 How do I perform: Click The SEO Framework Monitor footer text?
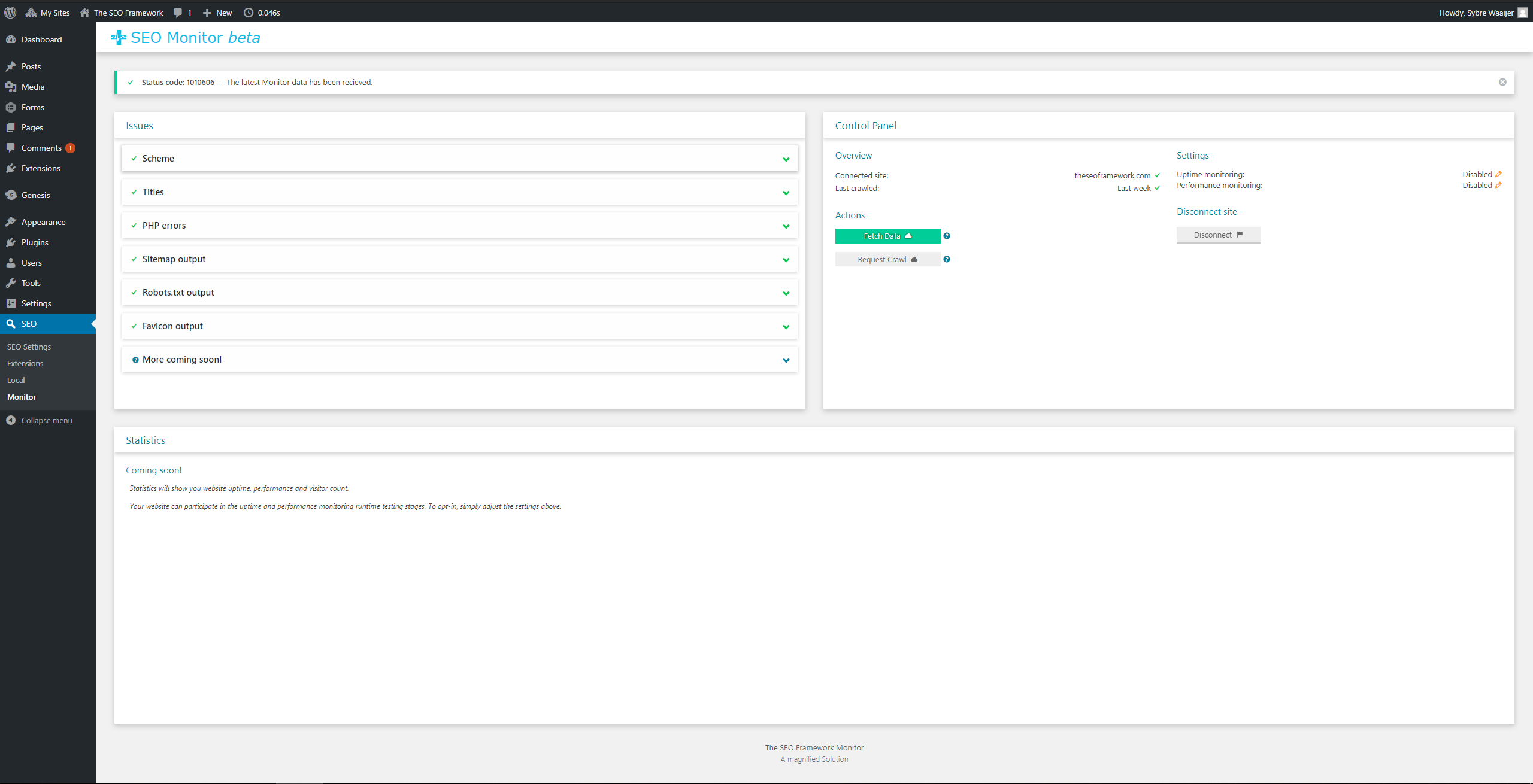click(x=814, y=747)
